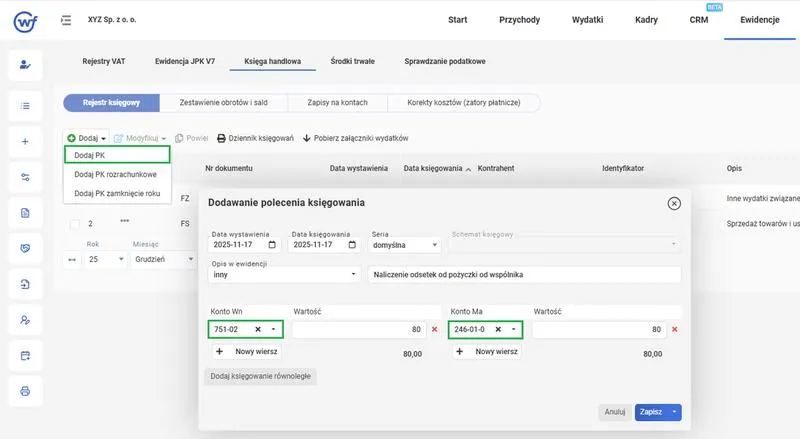The image size is (800, 439).
Task: Open calendar picker for Data księgowania
Action: click(352, 245)
